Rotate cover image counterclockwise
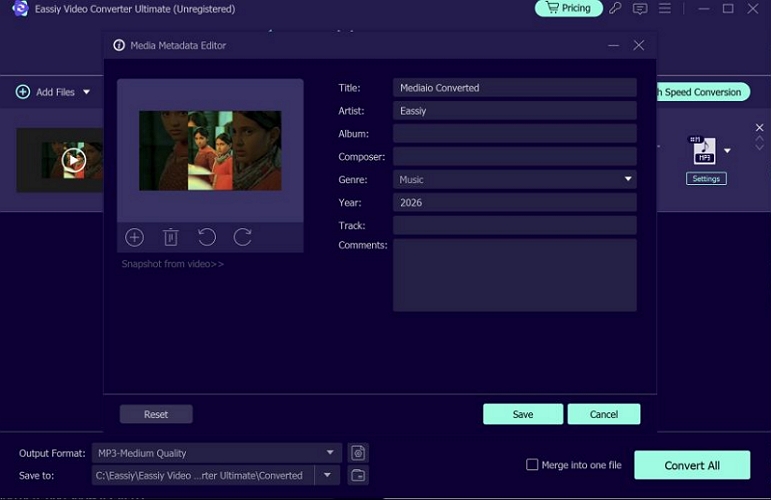 coord(207,237)
